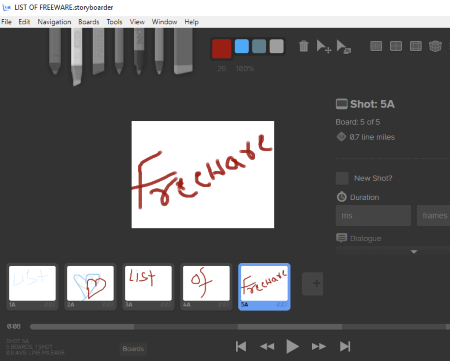Open the red current color swatch
Screen dimensions: 450x361
click(221, 49)
